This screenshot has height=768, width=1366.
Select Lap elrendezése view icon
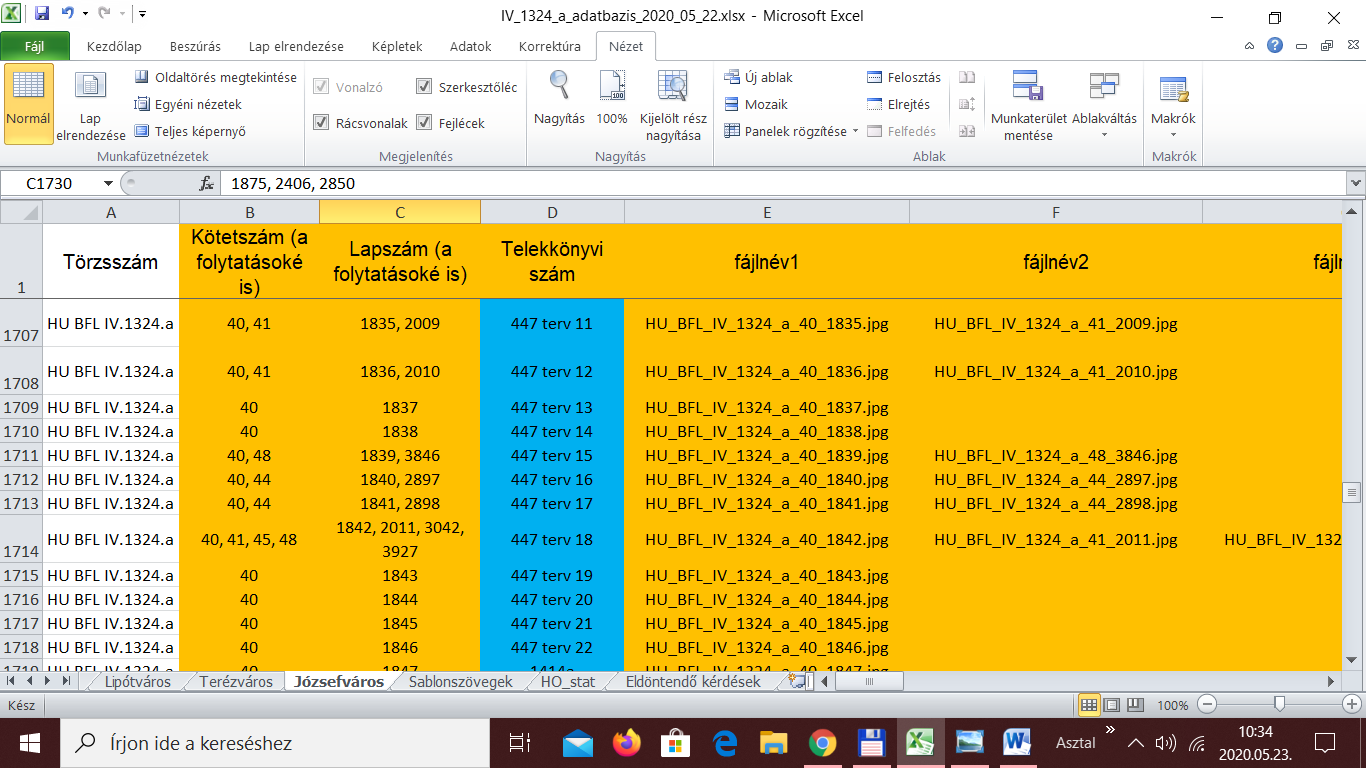pos(90,87)
